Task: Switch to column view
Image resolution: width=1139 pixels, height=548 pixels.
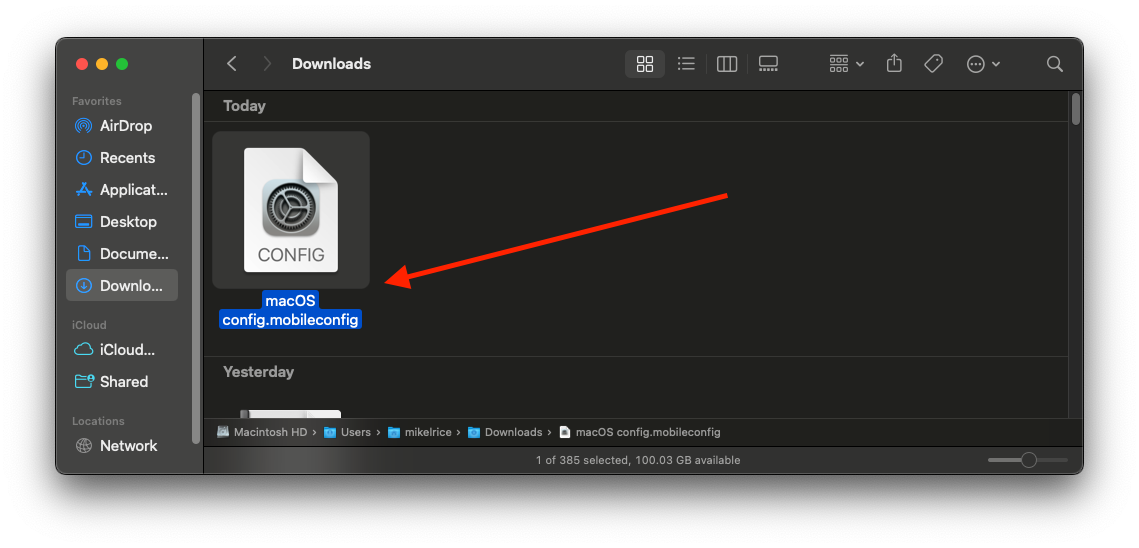Action: coord(726,64)
